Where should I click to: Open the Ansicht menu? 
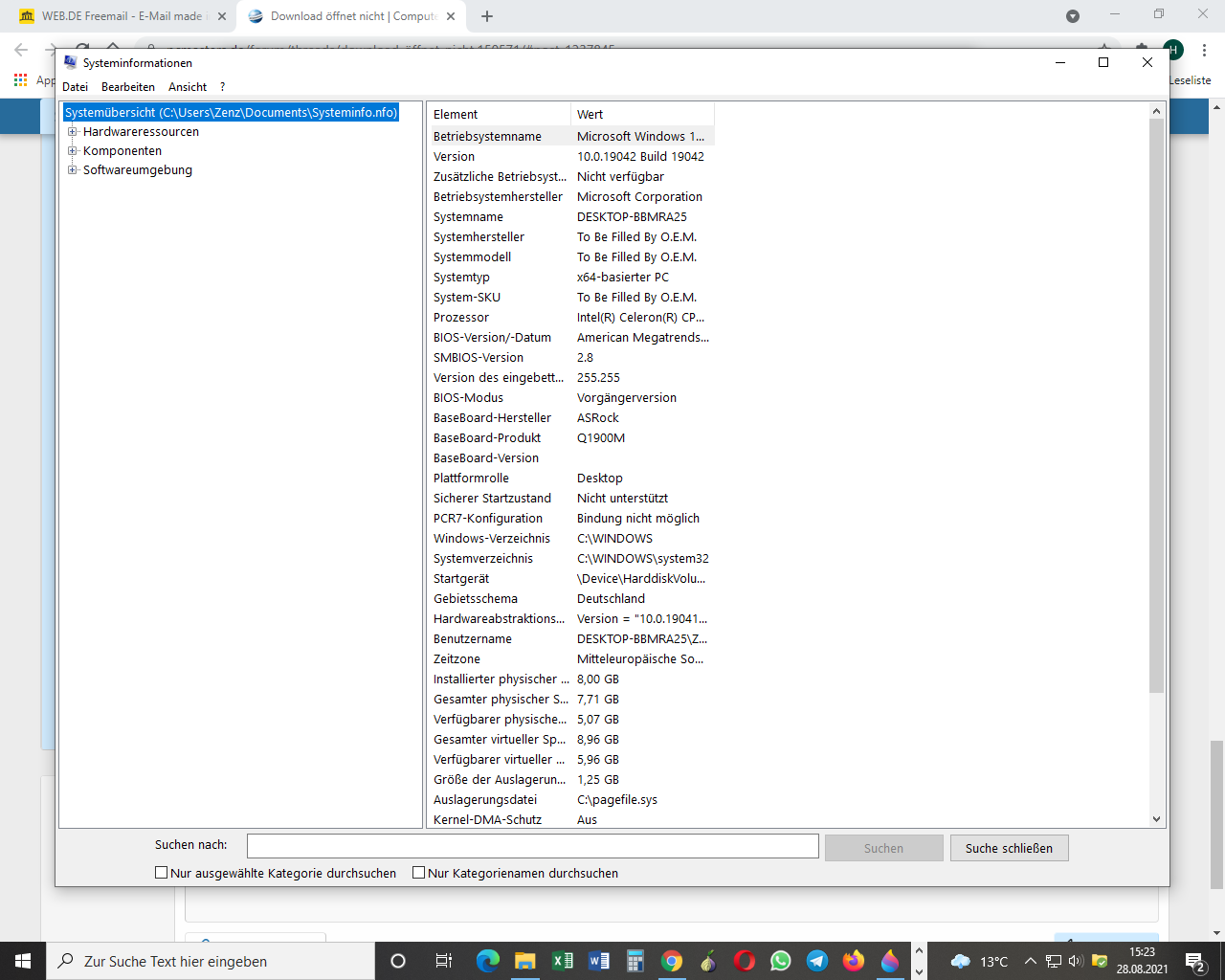[x=188, y=87]
